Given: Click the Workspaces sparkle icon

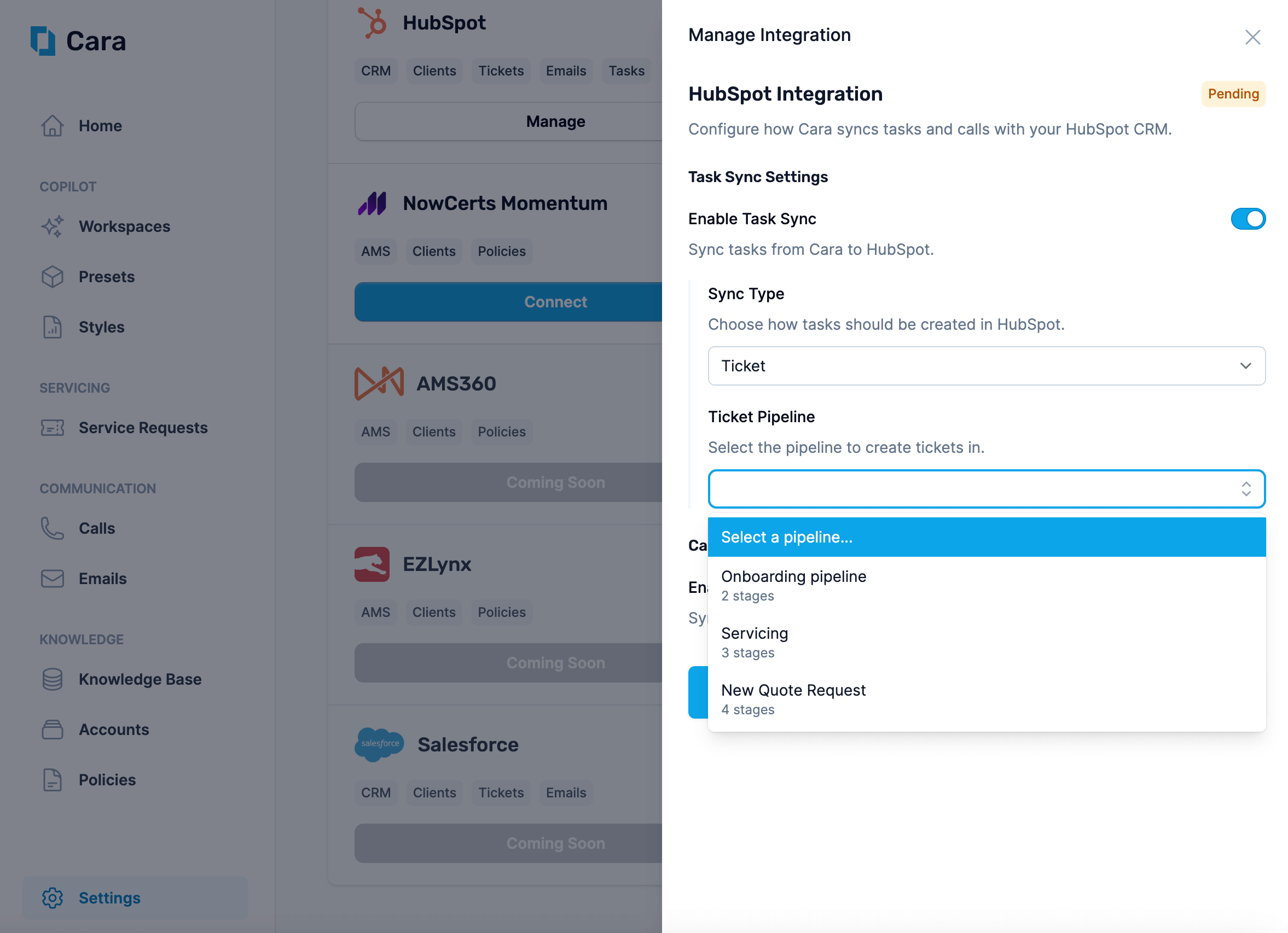Looking at the screenshot, I should click(x=52, y=226).
